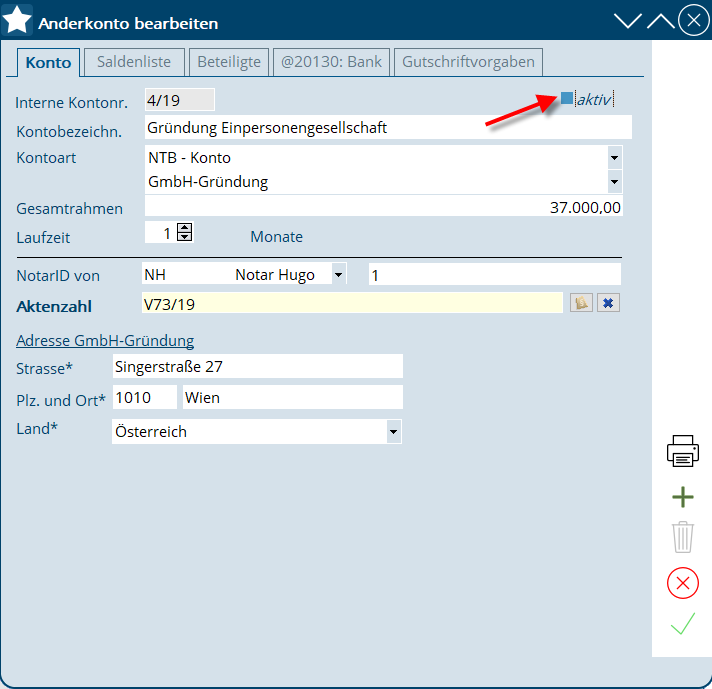The image size is (712, 689).
Task: Click the star icon in title bar
Action: pyautogui.click(x=18, y=21)
